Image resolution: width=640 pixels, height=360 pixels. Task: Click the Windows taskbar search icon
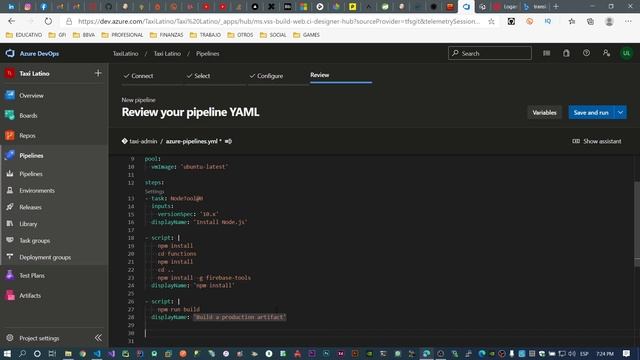[22, 353]
